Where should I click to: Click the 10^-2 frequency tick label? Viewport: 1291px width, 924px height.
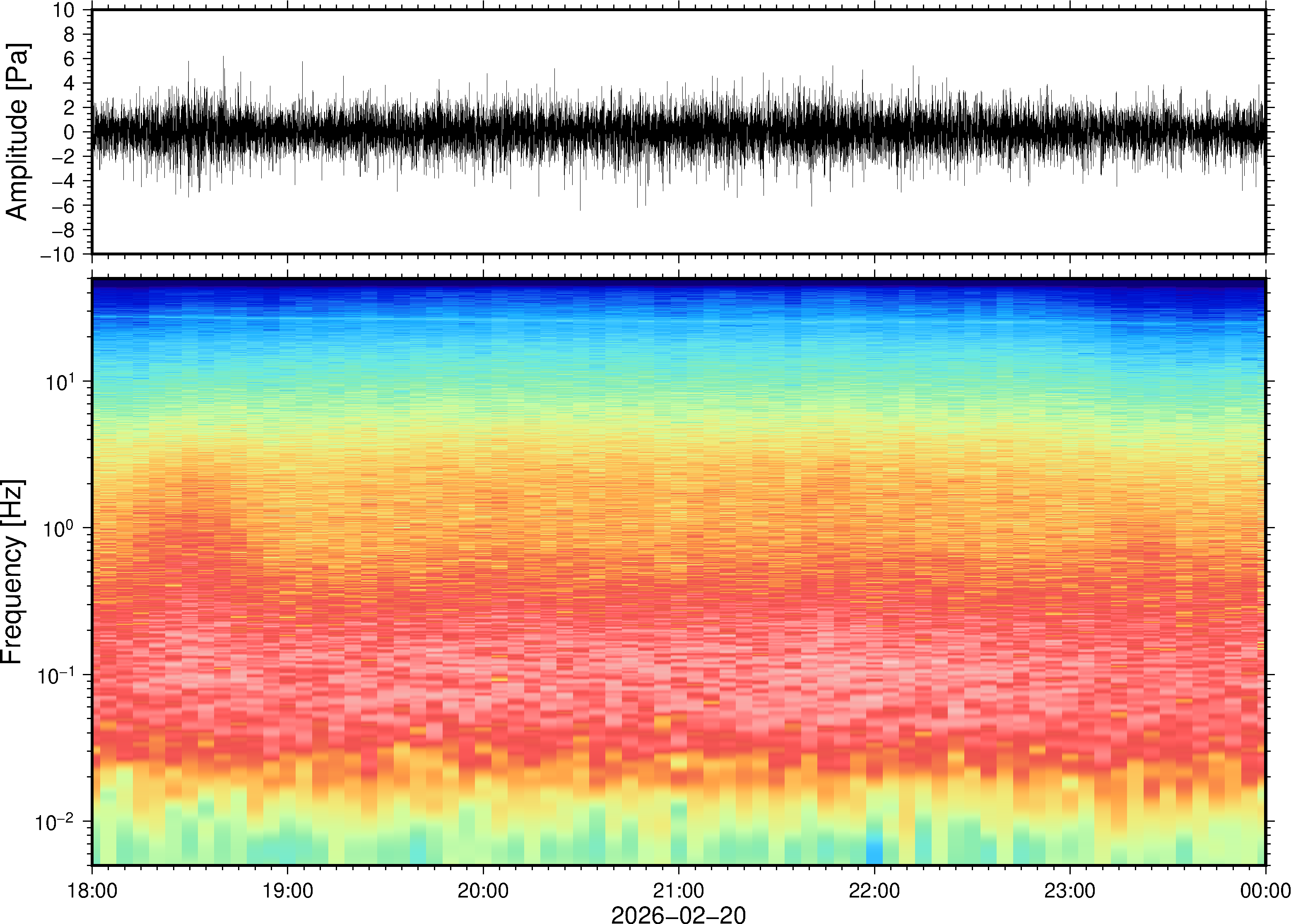(56, 822)
